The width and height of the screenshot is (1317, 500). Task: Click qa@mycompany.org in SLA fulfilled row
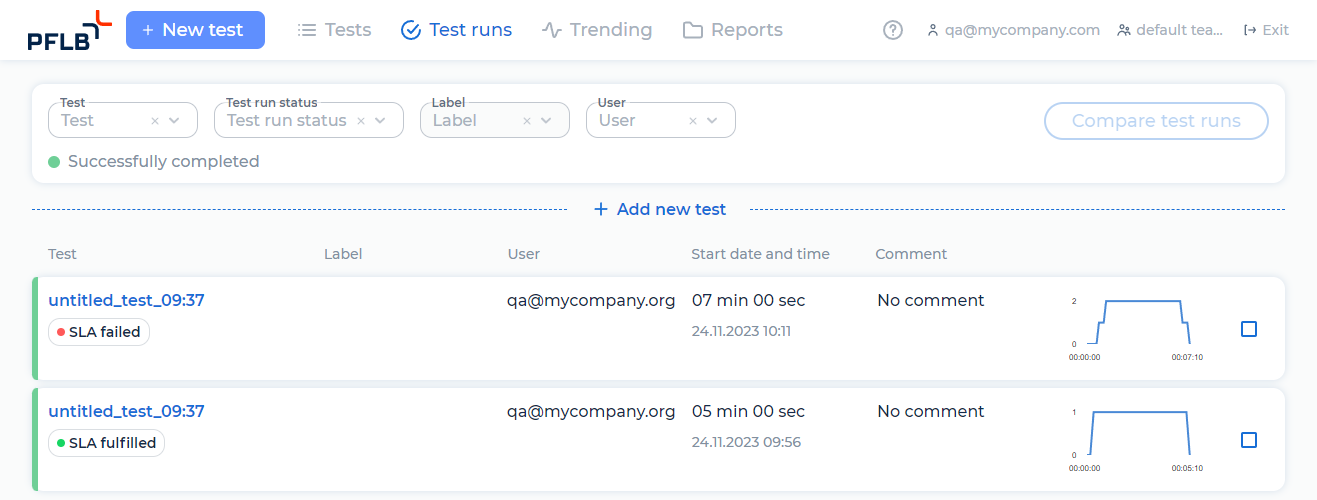point(591,411)
